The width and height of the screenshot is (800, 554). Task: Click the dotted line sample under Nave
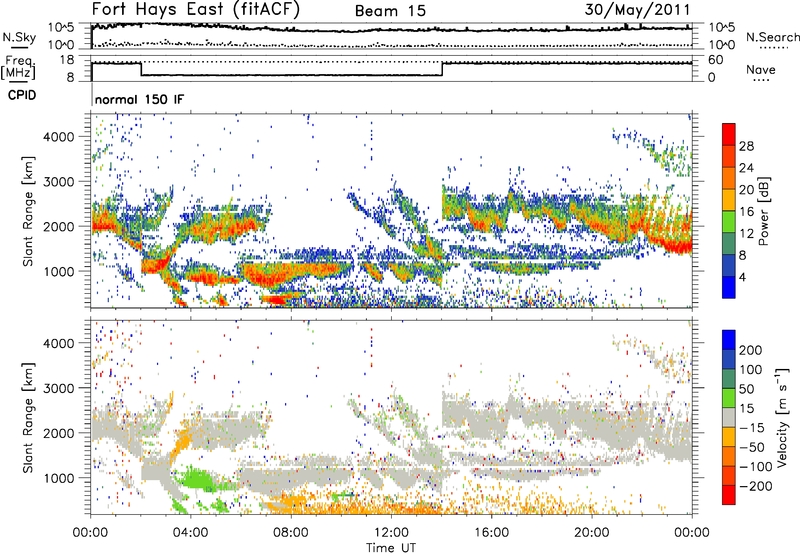(761, 80)
